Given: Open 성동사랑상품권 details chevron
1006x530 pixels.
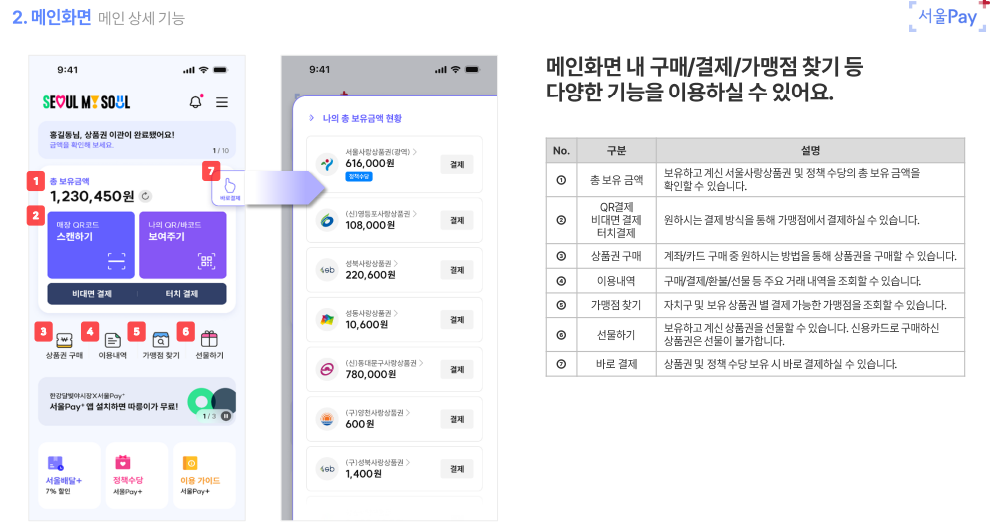Looking at the screenshot, I should [396, 313].
